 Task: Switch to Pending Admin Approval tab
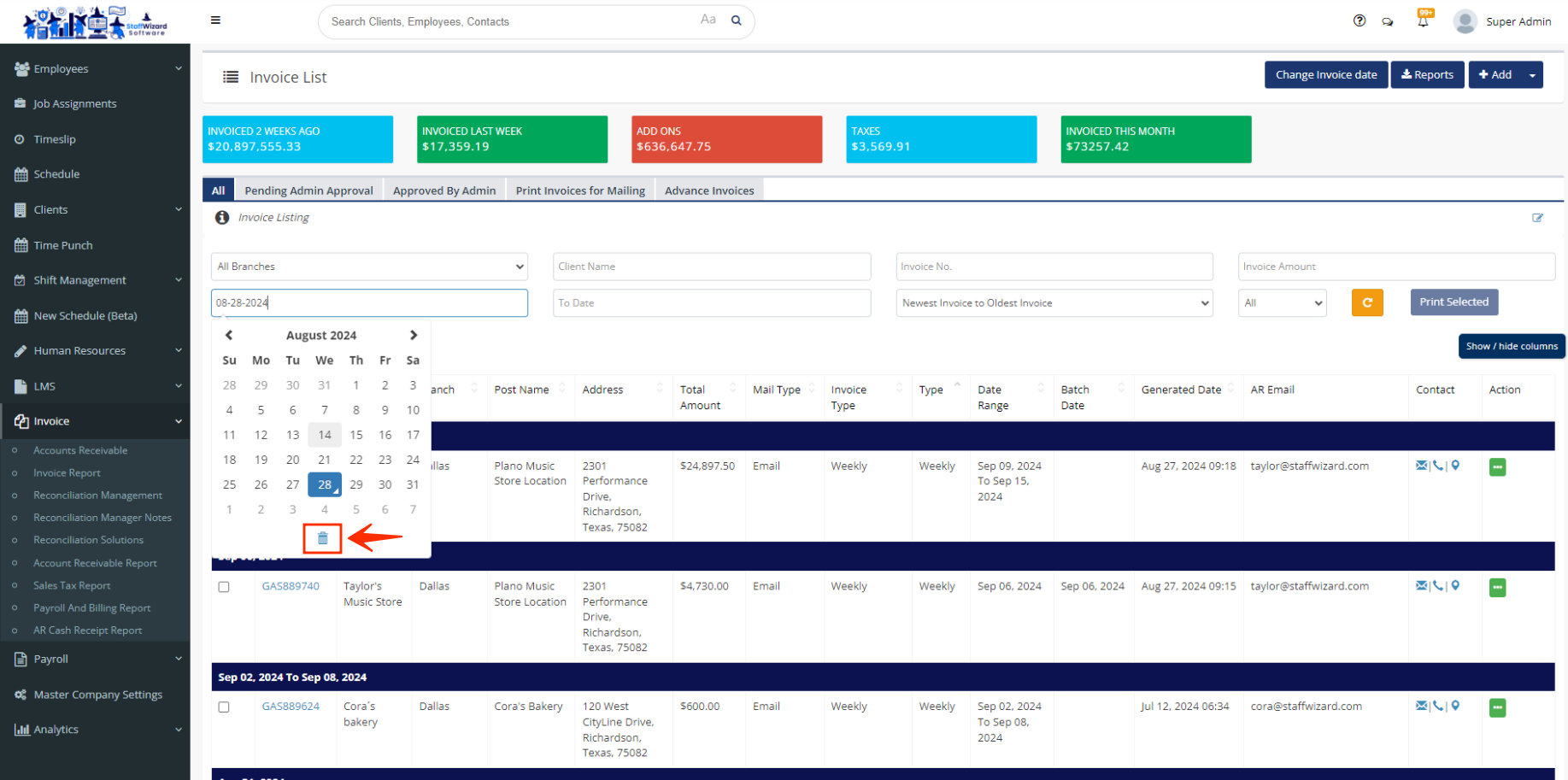tap(308, 191)
